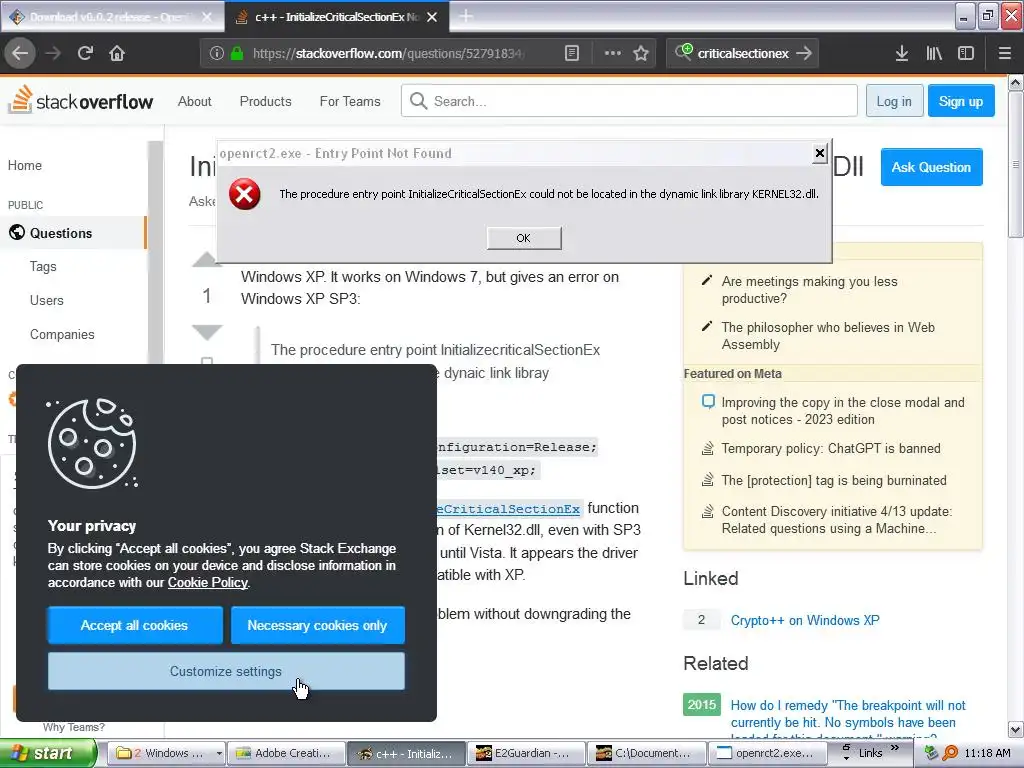
Task: Click into the Stack Overflow search box
Action: (629, 101)
